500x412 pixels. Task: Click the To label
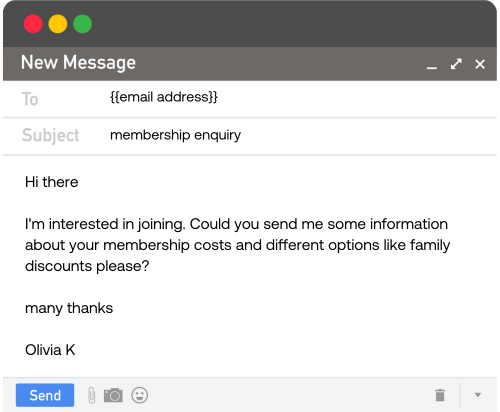tap(30, 99)
